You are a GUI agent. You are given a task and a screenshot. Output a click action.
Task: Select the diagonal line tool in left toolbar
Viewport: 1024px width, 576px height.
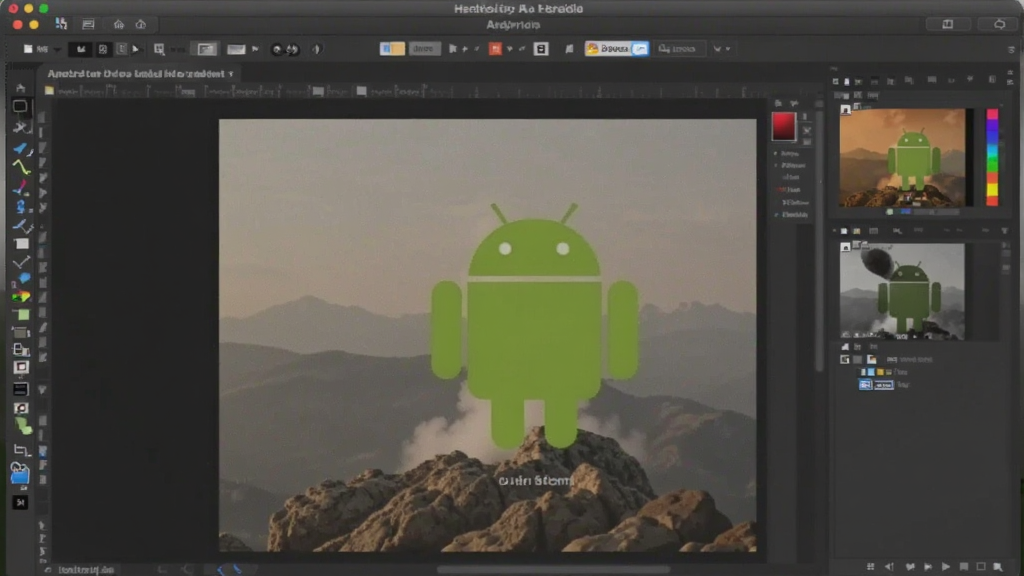[x=21, y=262]
